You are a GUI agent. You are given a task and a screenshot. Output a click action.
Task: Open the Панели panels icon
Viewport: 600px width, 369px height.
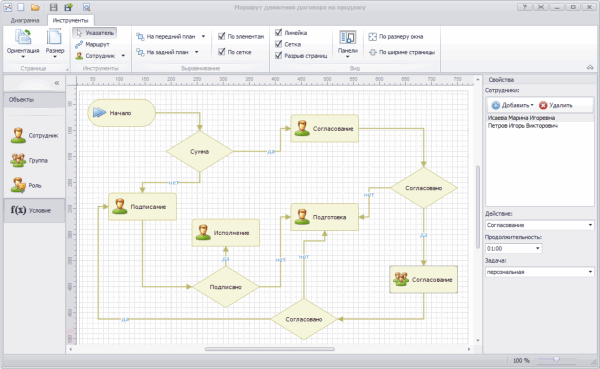click(x=347, y=43)
